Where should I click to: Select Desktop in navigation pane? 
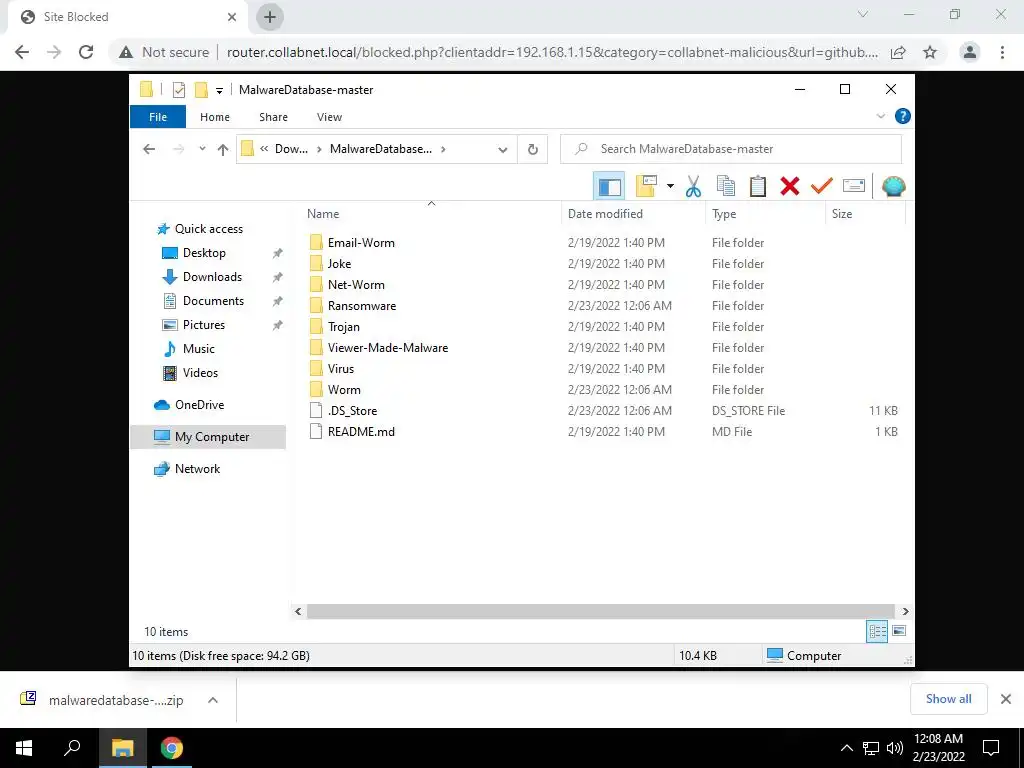point(204,253)
